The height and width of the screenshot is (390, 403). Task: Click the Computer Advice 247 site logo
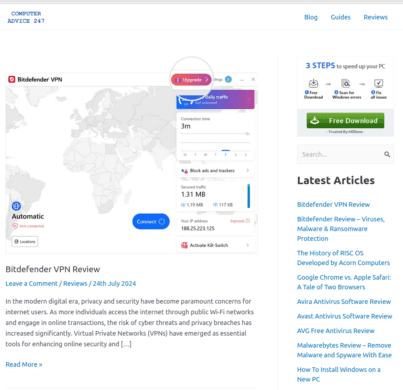pyautogui.click(x=26, y=17)
